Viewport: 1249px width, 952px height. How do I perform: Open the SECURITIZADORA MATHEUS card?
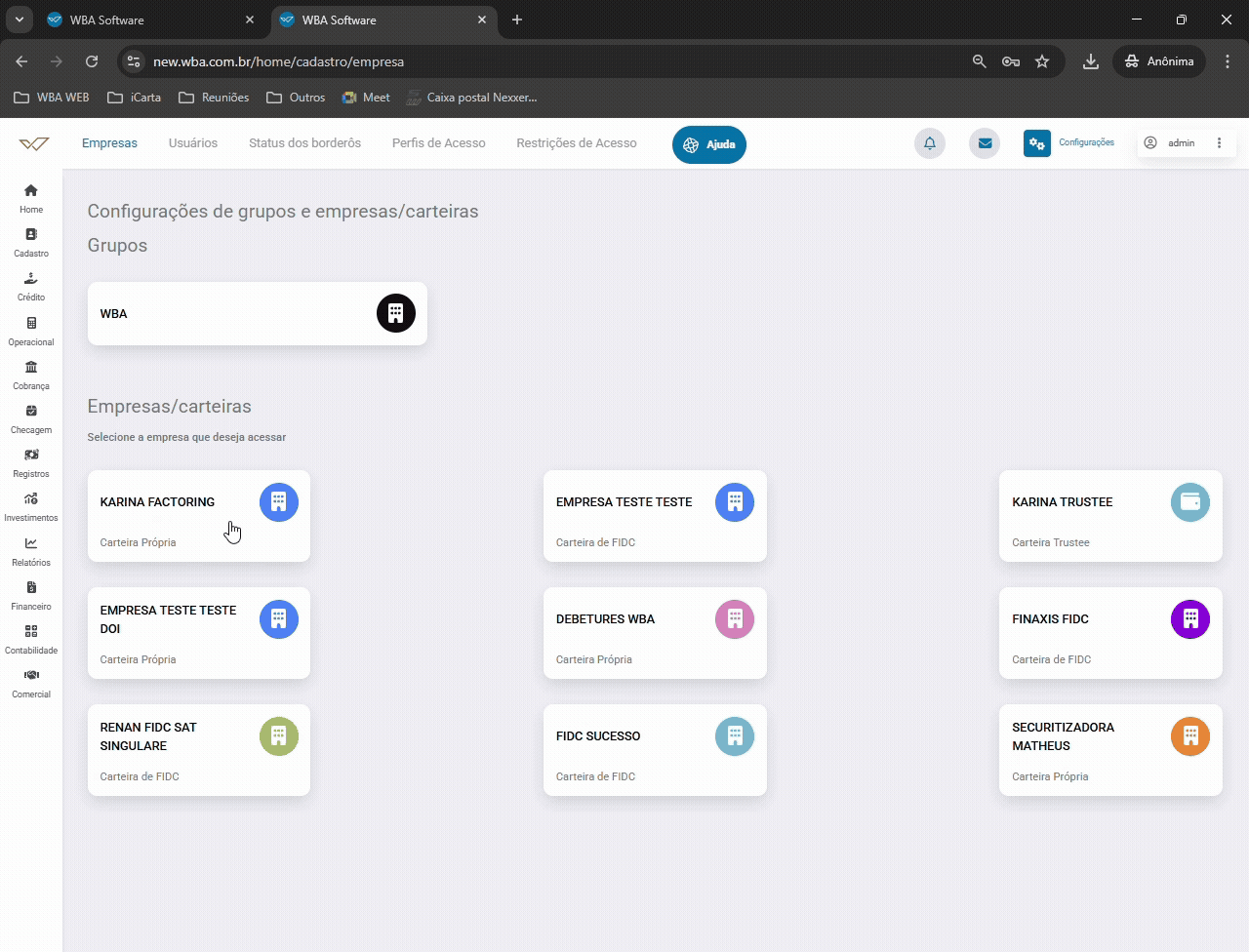tap(1110, 750)
